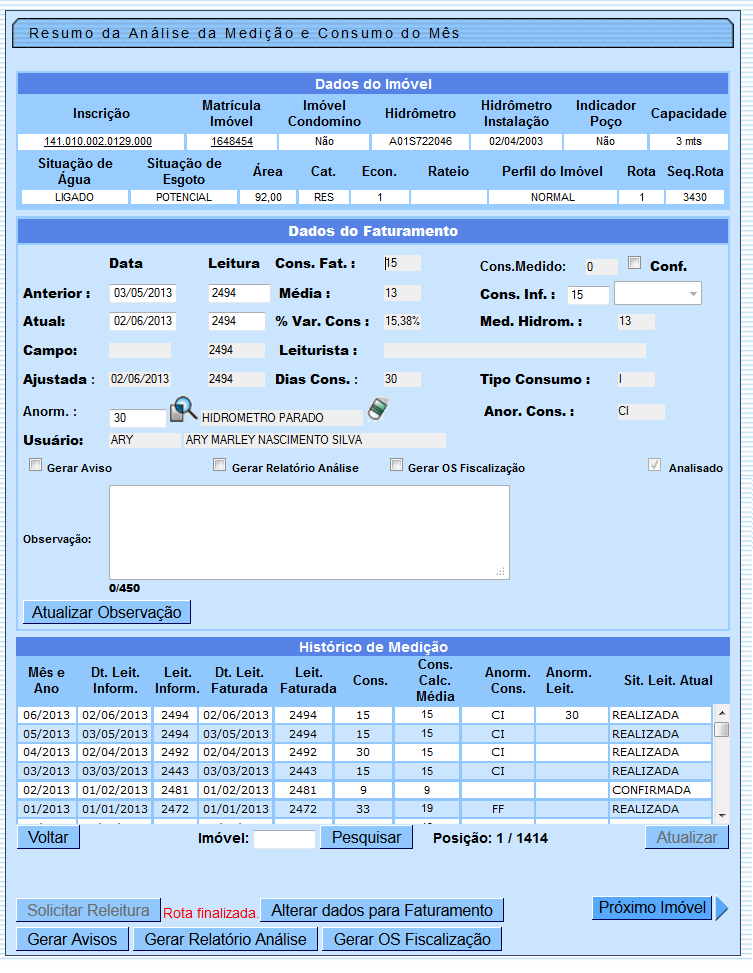Viewport: 753px width, 973px height.
Task: Tick the Gerar Relatório Análise checkbox
Action: 220,465
